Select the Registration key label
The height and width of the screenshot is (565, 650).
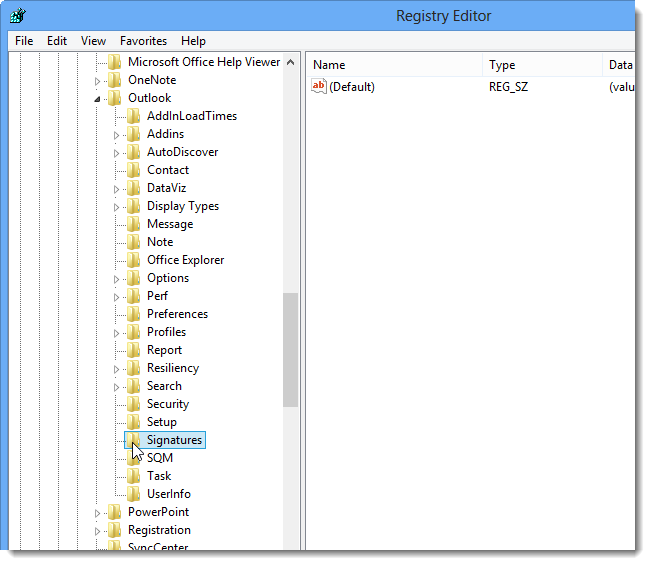click(x=159, y=530)
